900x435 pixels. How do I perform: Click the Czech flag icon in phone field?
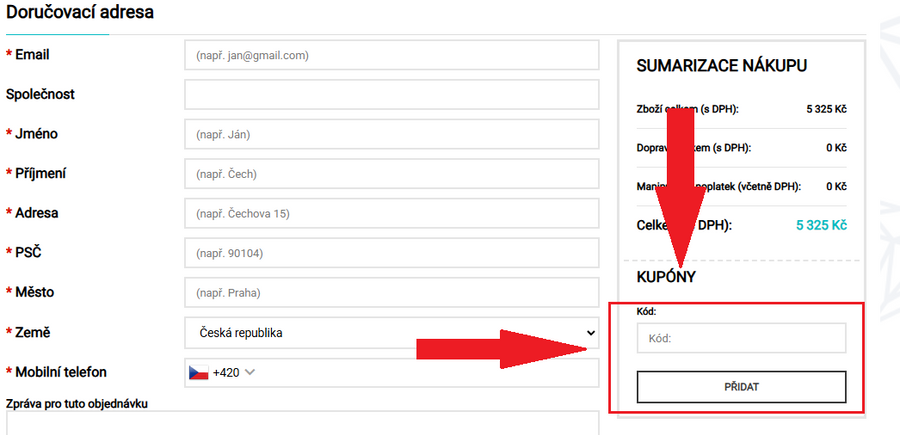[x=198, y=372]
